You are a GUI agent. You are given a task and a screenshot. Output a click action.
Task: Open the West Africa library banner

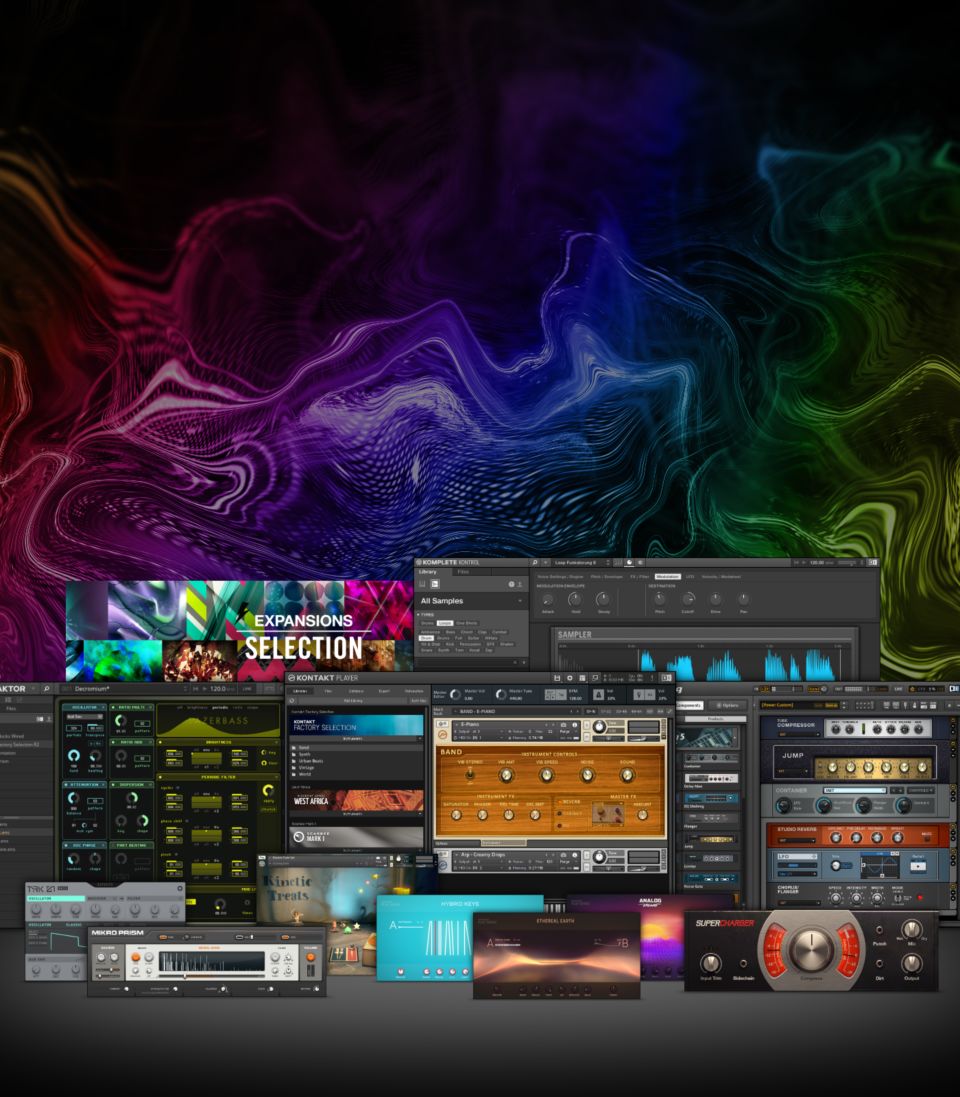(x=356, y=800)
